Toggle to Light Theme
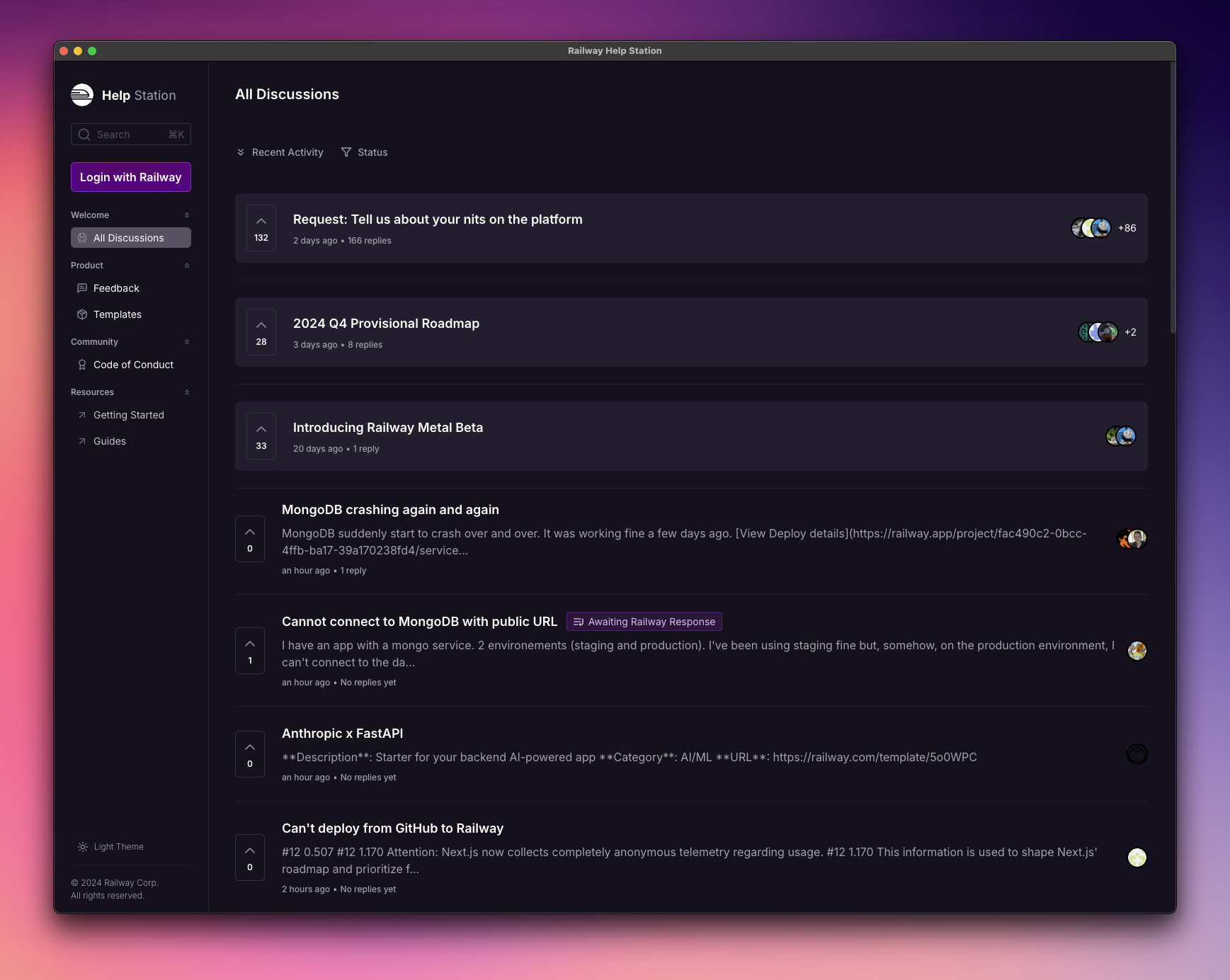The image size is (1230, 980). click(111, 847)
